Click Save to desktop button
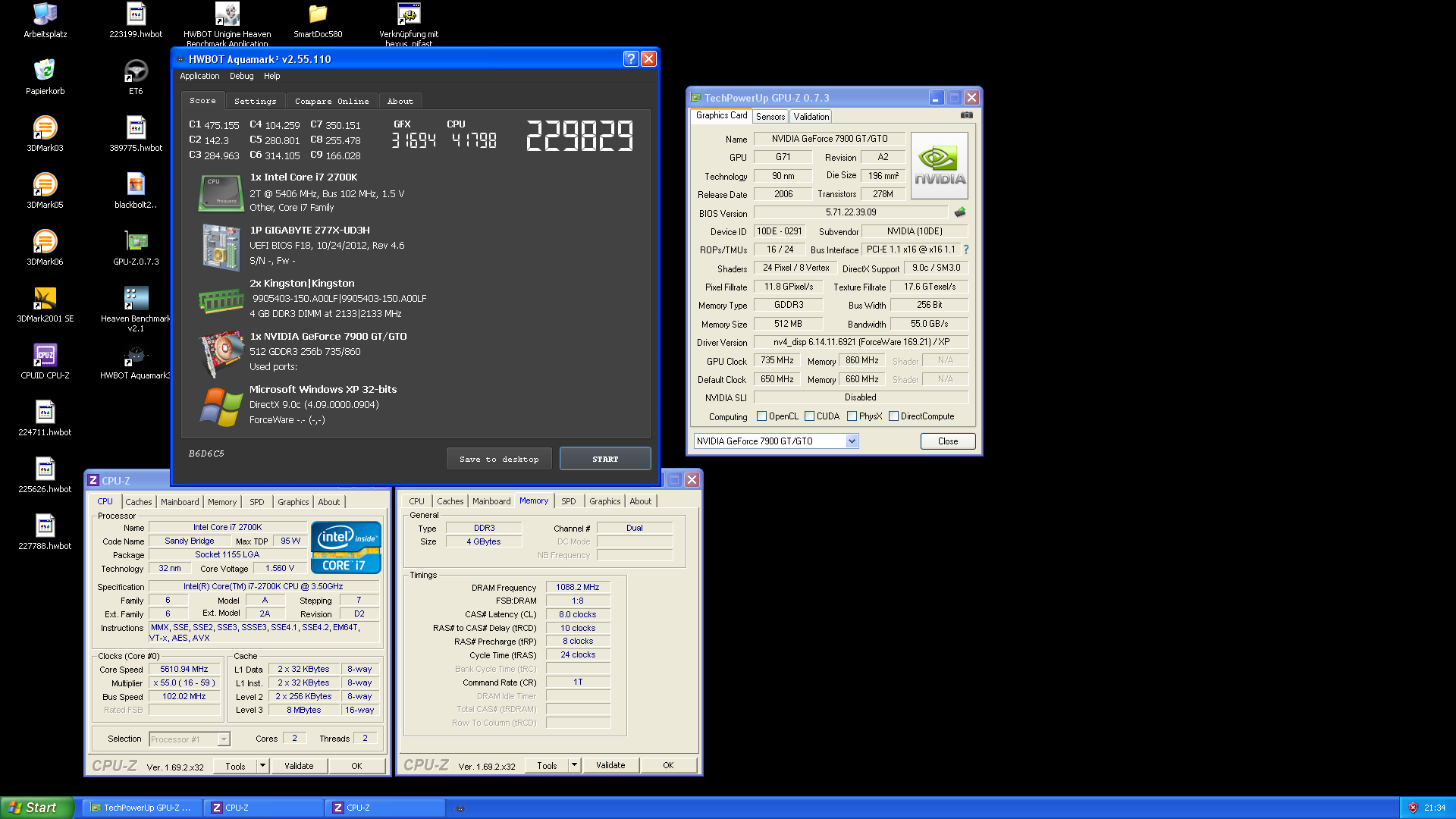 click(x=499, y=459)
